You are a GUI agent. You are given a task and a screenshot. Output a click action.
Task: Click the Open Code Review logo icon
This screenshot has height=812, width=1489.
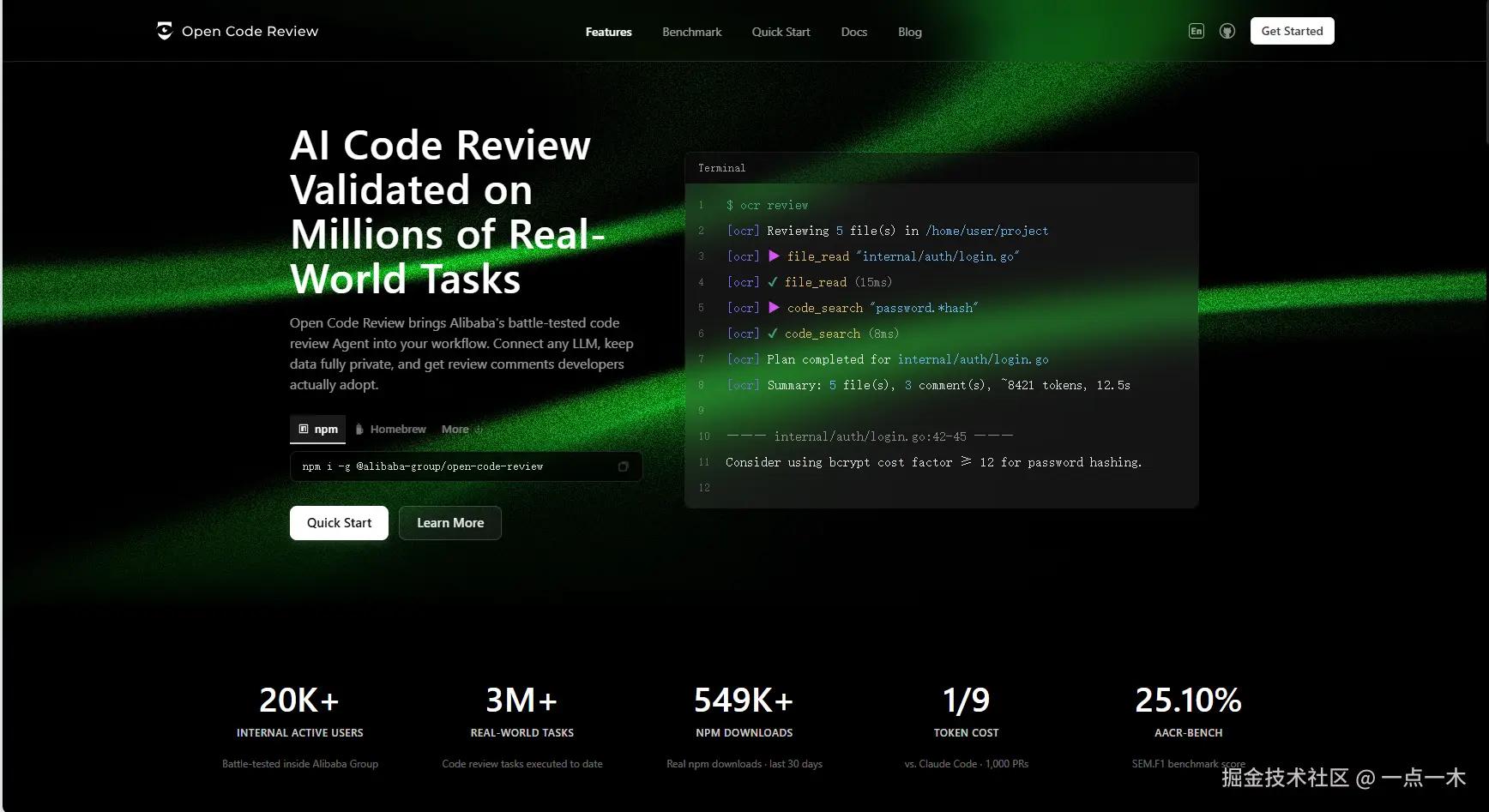pos(165,31)
